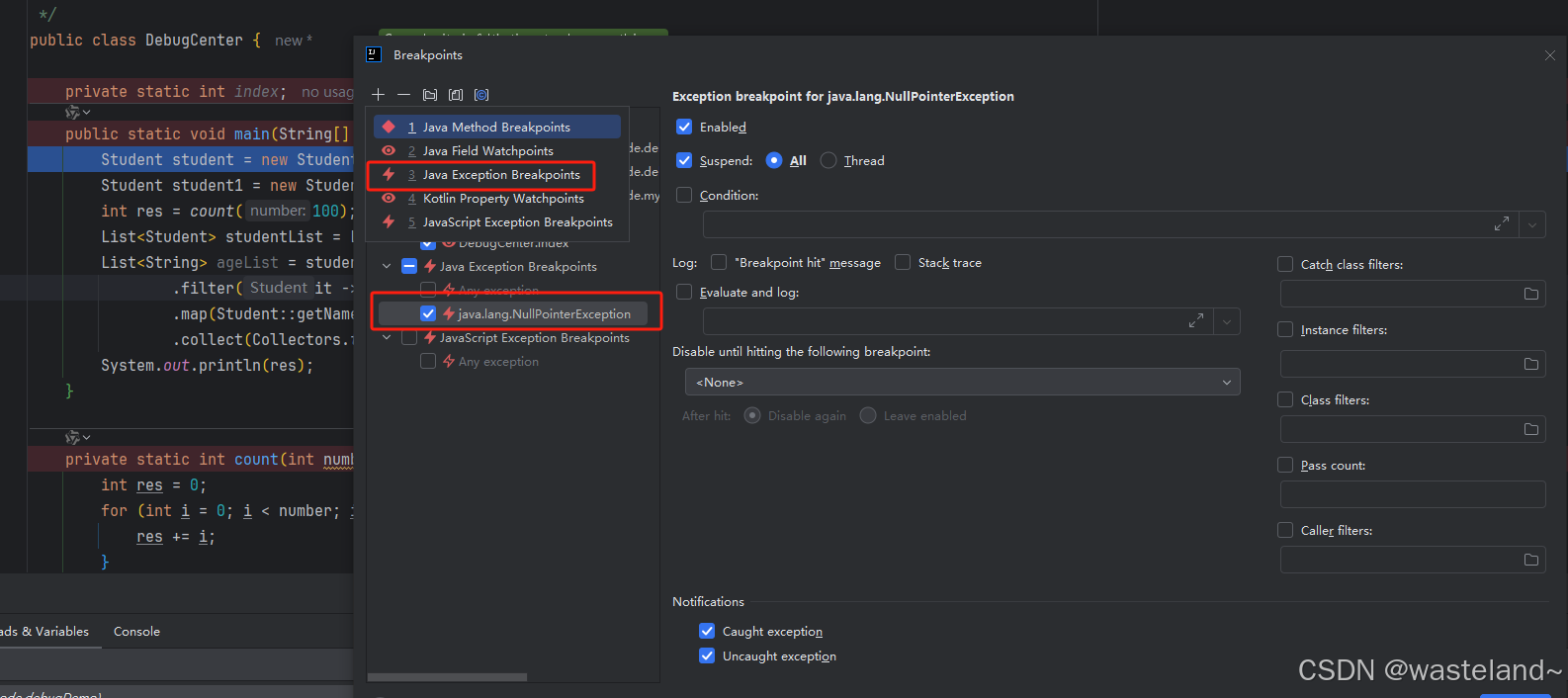
Task: Open gutter icon above count method
Action: click(77, 437)
